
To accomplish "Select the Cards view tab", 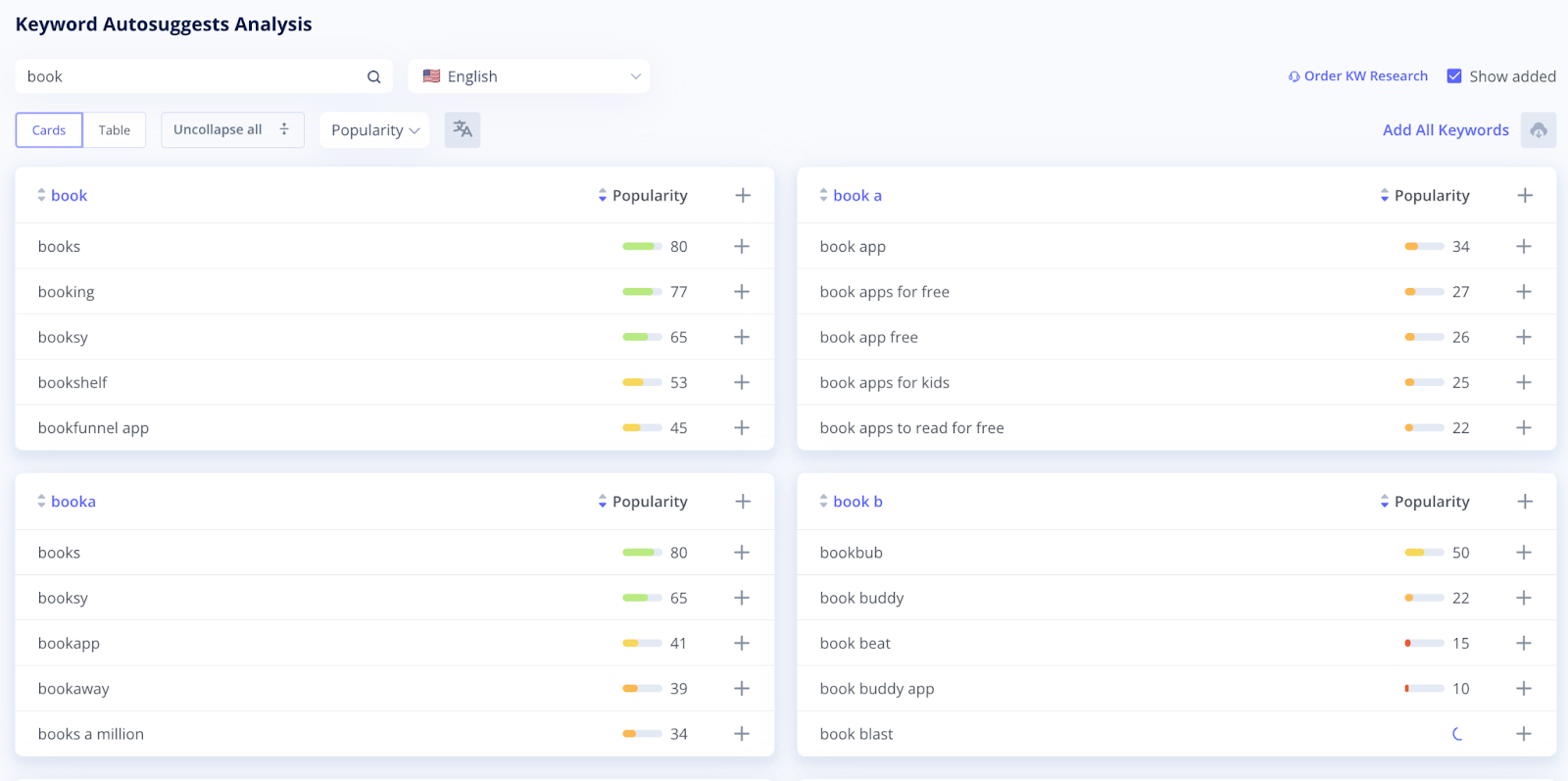I will pyautogui.click(x=49, y=130).
